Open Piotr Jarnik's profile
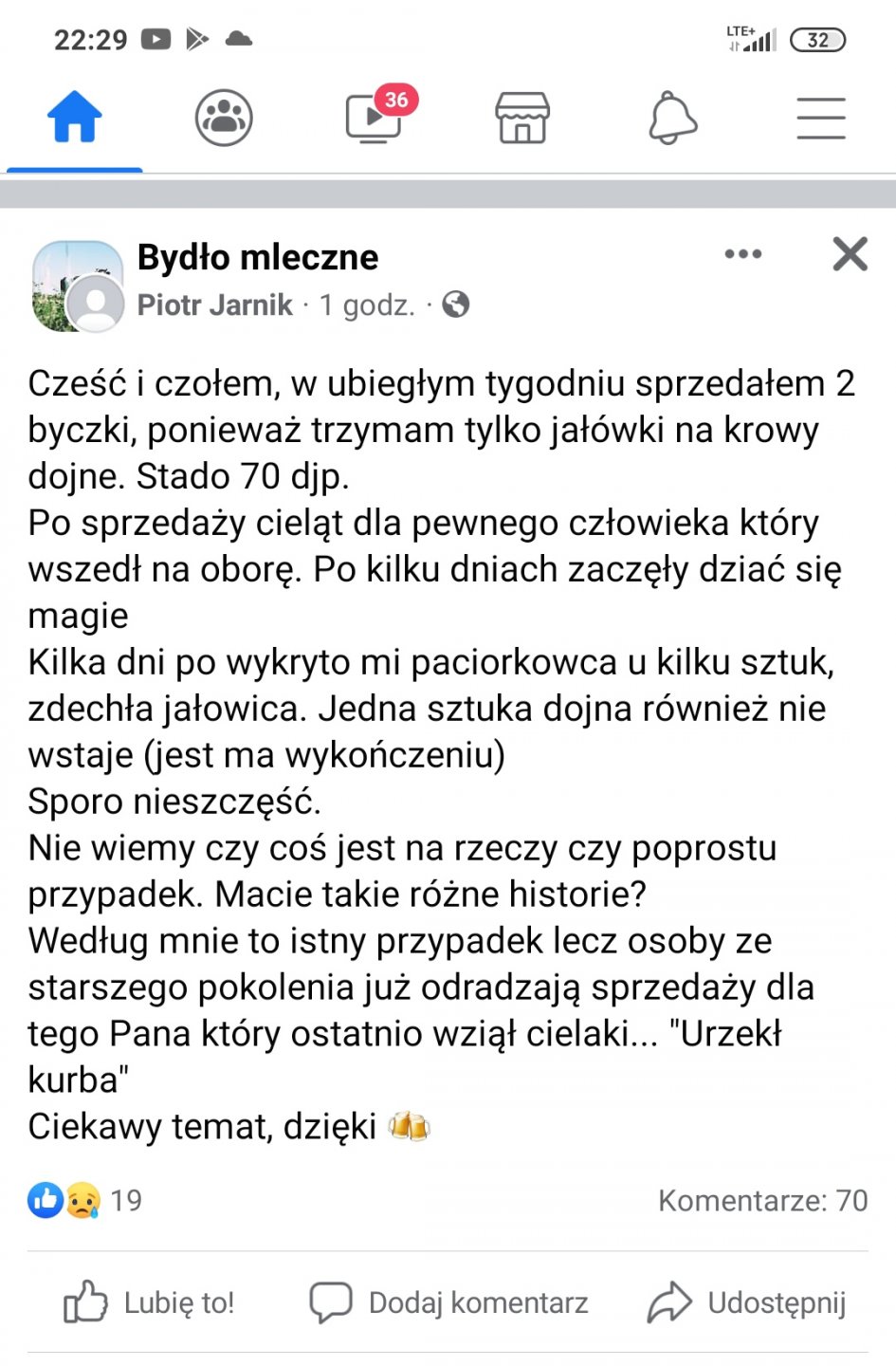Viewport: 896px width, 1366px height. pos(215,305)
